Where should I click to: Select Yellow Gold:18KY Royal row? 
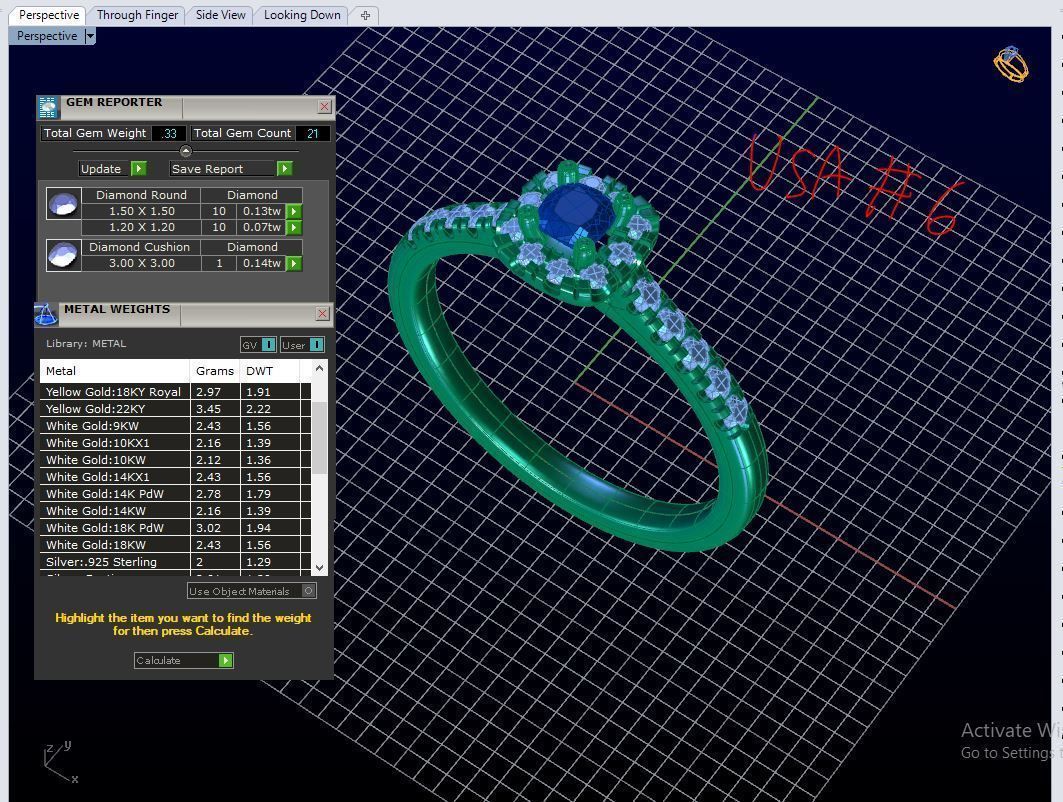pos(175,392)
